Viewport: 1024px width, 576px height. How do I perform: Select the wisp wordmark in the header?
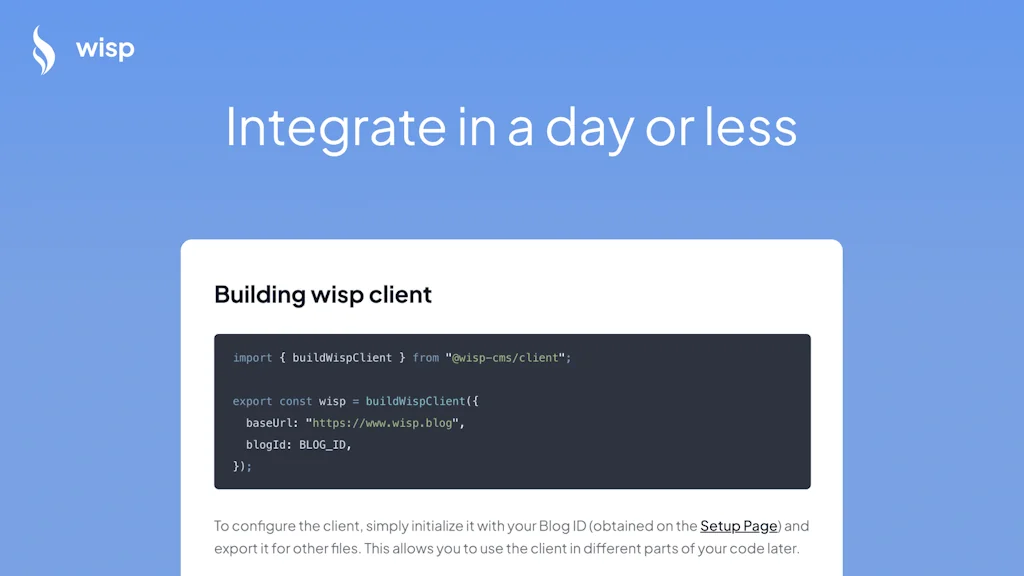(x=105, y=47)
